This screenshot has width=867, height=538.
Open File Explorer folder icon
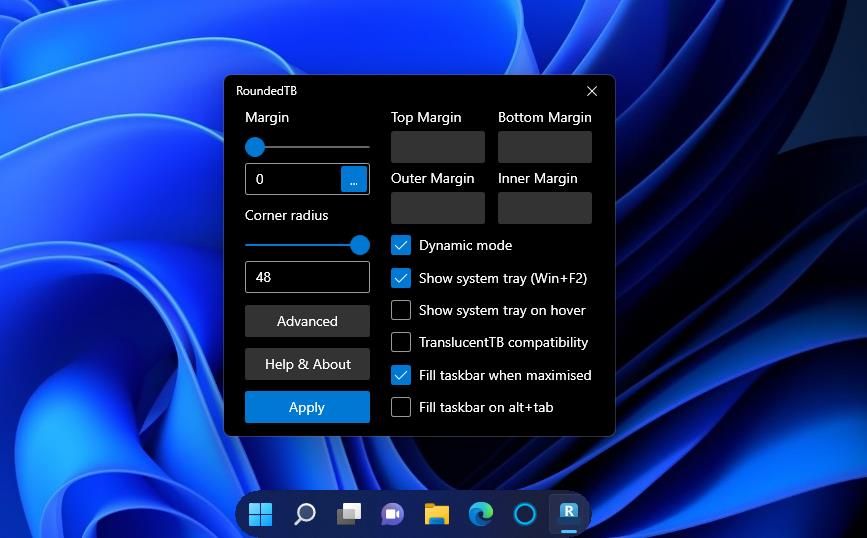pyautogui.click(x=437, y=514)
